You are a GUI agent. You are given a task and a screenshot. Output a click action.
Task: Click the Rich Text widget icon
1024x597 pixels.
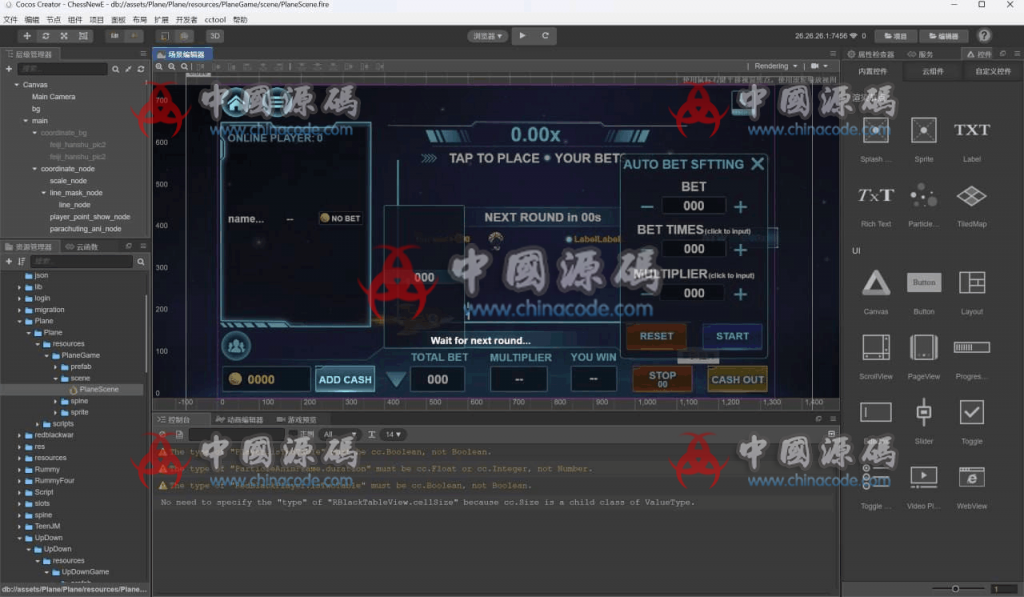(876, 196)
